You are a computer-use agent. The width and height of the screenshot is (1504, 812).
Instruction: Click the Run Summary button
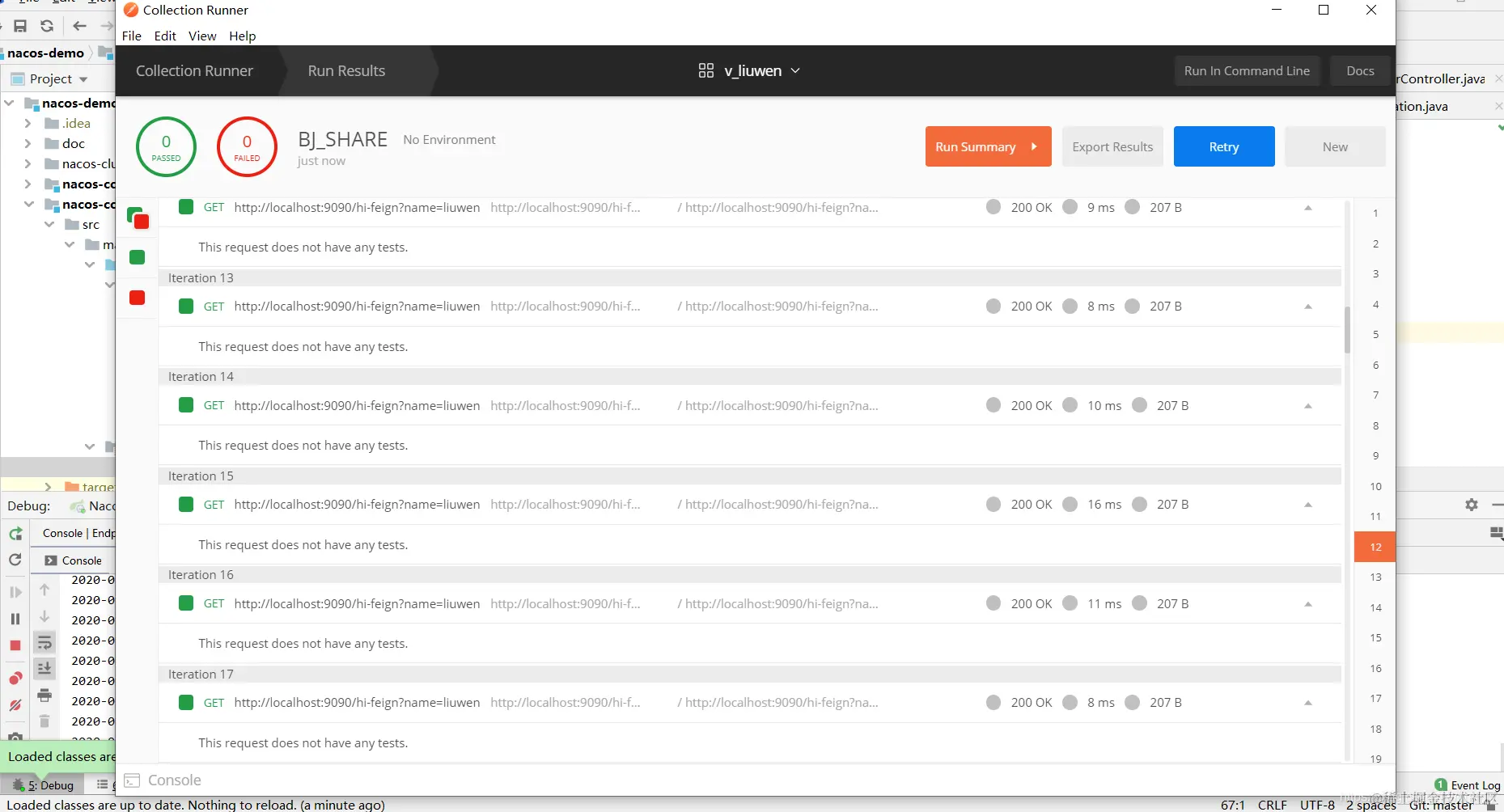988,146
